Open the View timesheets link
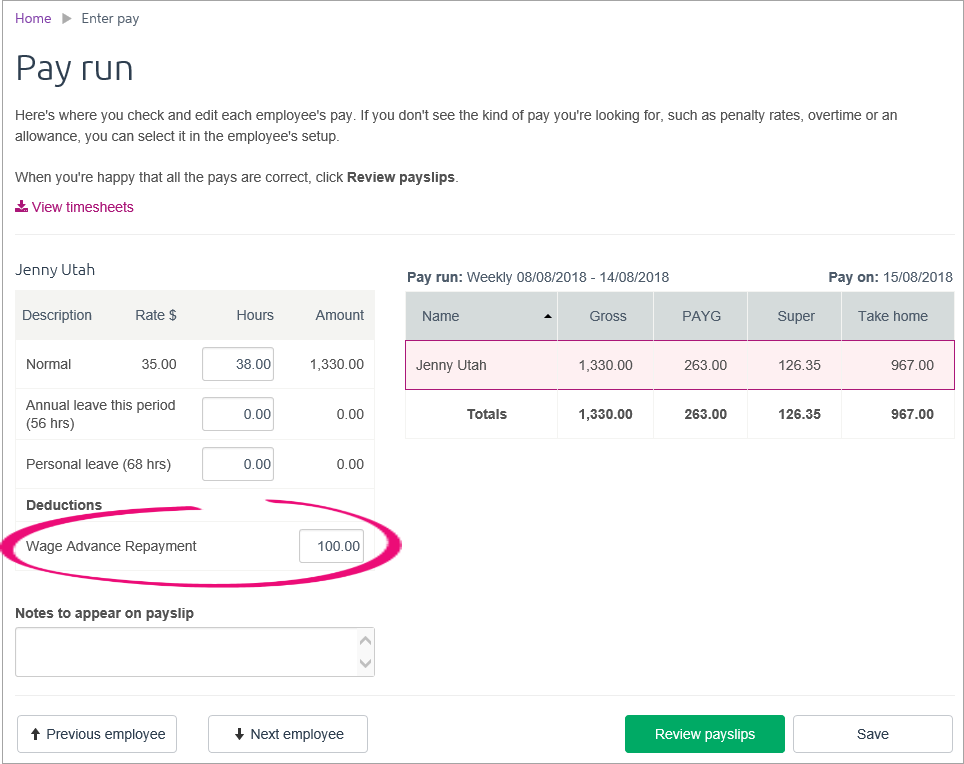Image resolution: width=964 pixels, height=764 pixels. (82, 207)
